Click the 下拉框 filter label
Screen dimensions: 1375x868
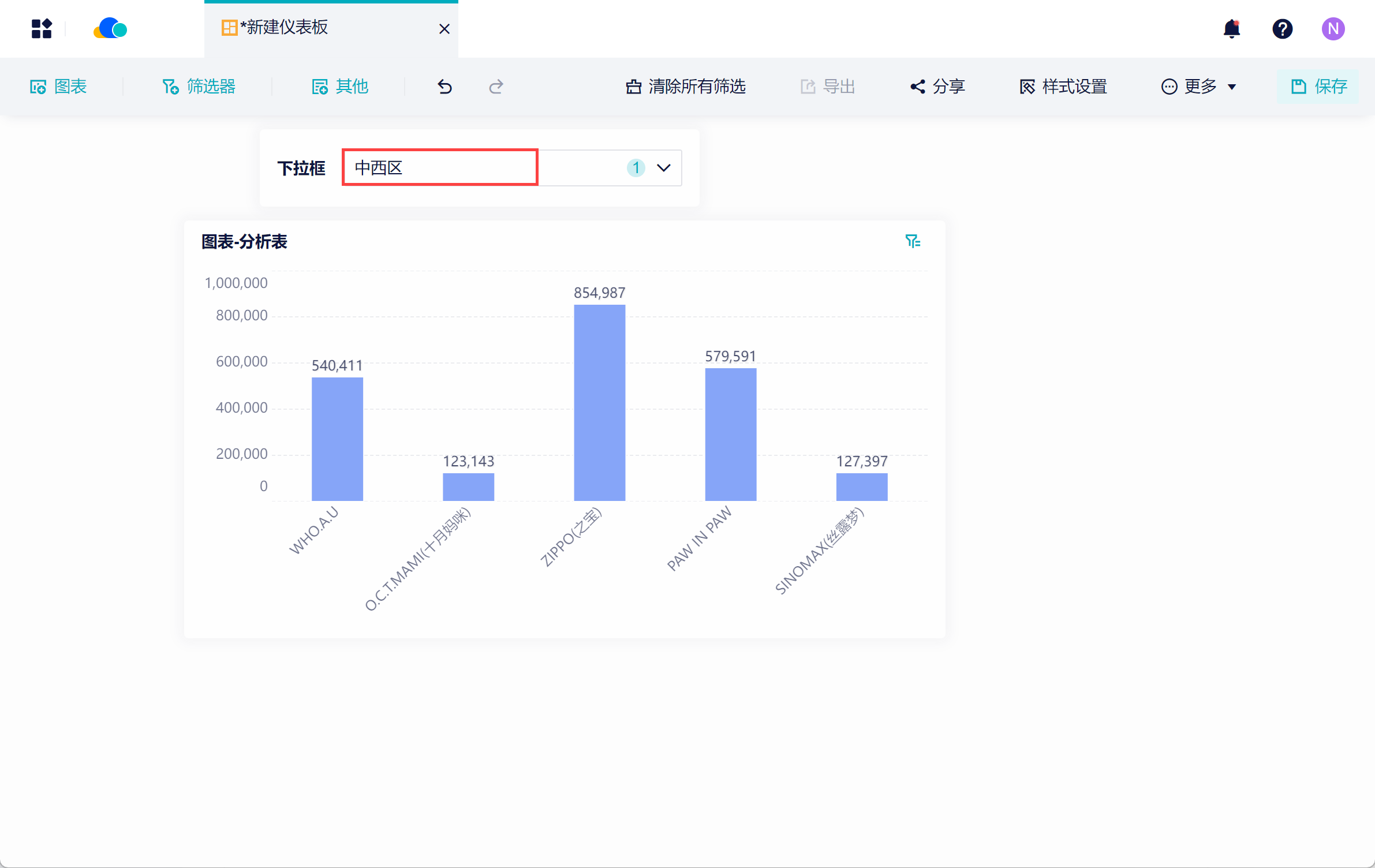coord(301,168)
